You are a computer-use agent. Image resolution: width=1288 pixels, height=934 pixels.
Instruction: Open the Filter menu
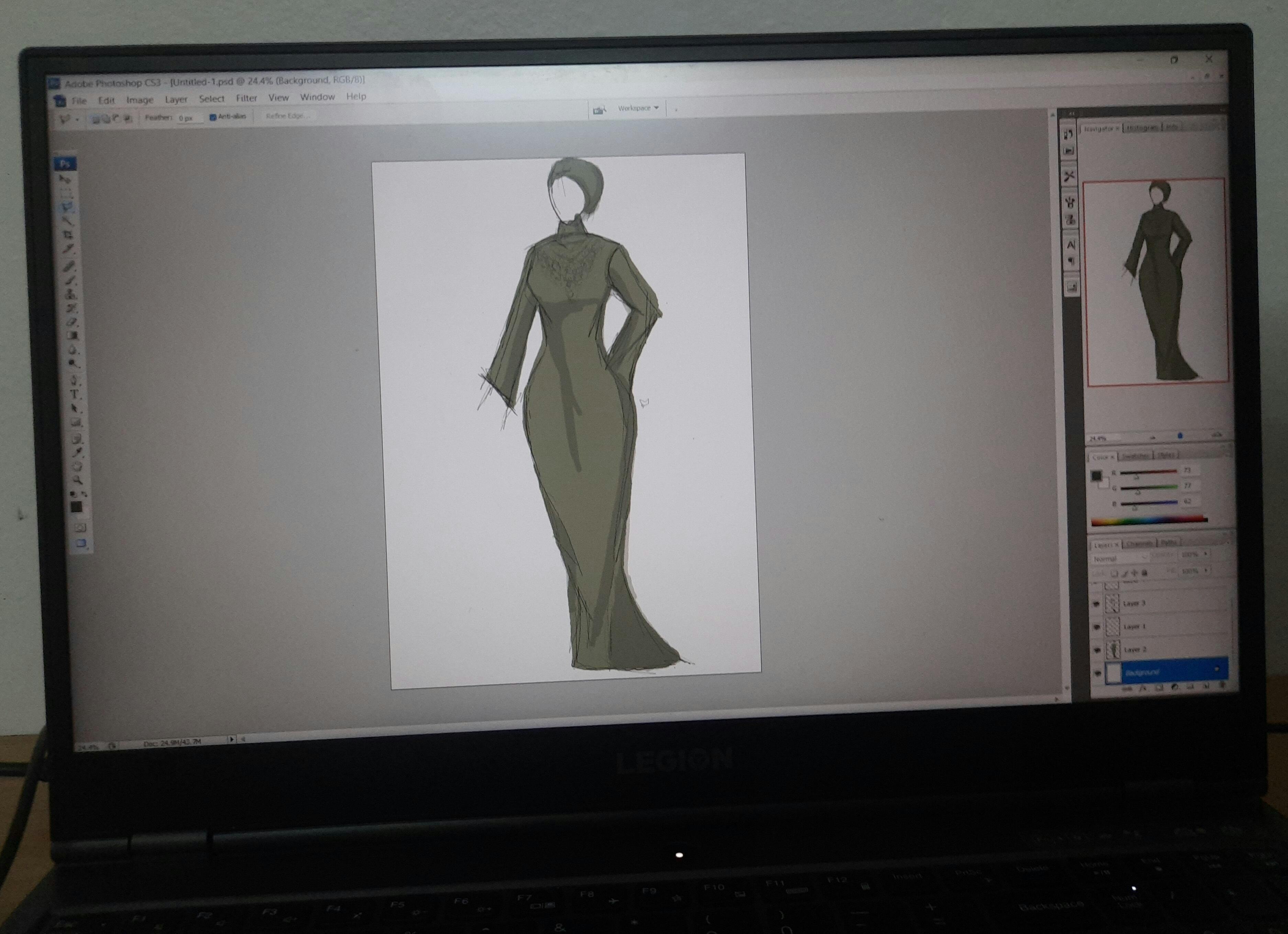(x=246, y=98)
